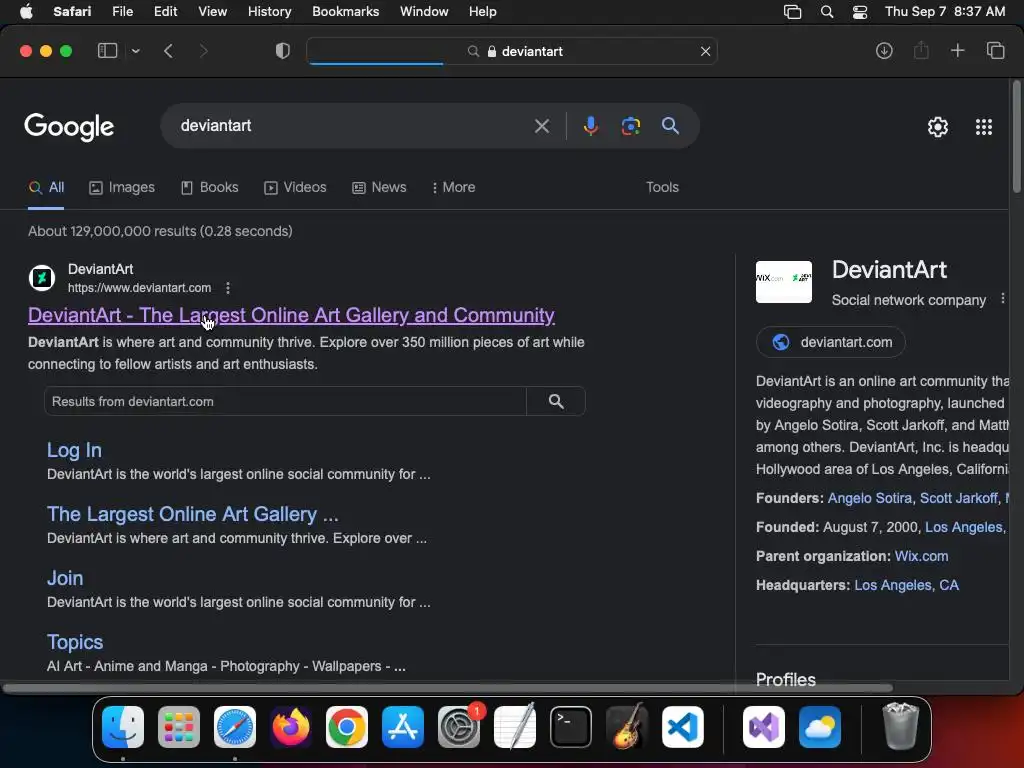
Task: Switch to the News tab
Action: tap(379, 187)
